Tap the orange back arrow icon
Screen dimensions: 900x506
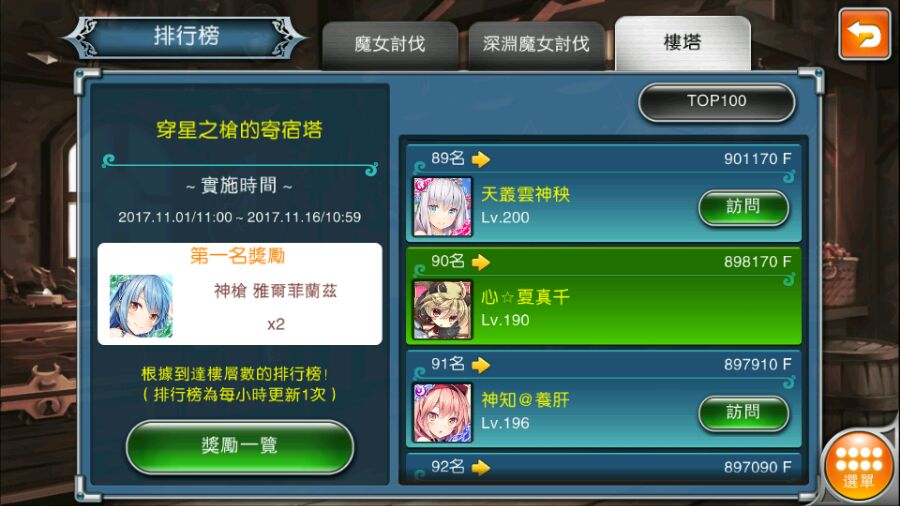tap(864, 34)
